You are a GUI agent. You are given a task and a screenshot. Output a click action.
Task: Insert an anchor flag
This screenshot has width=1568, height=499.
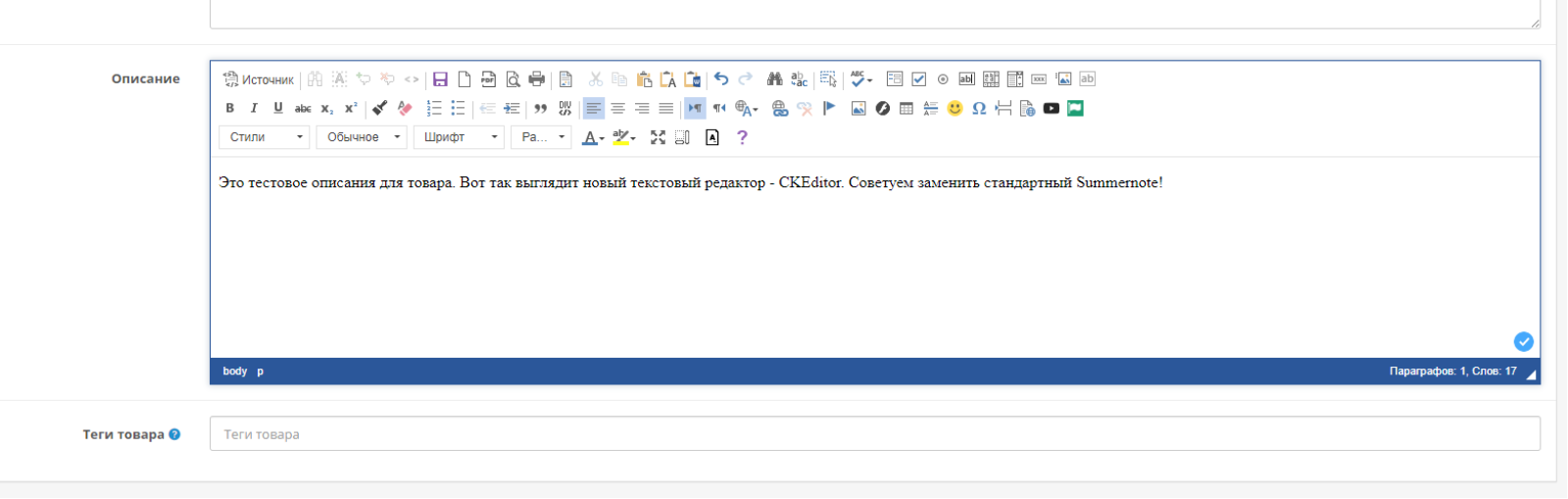829,109
